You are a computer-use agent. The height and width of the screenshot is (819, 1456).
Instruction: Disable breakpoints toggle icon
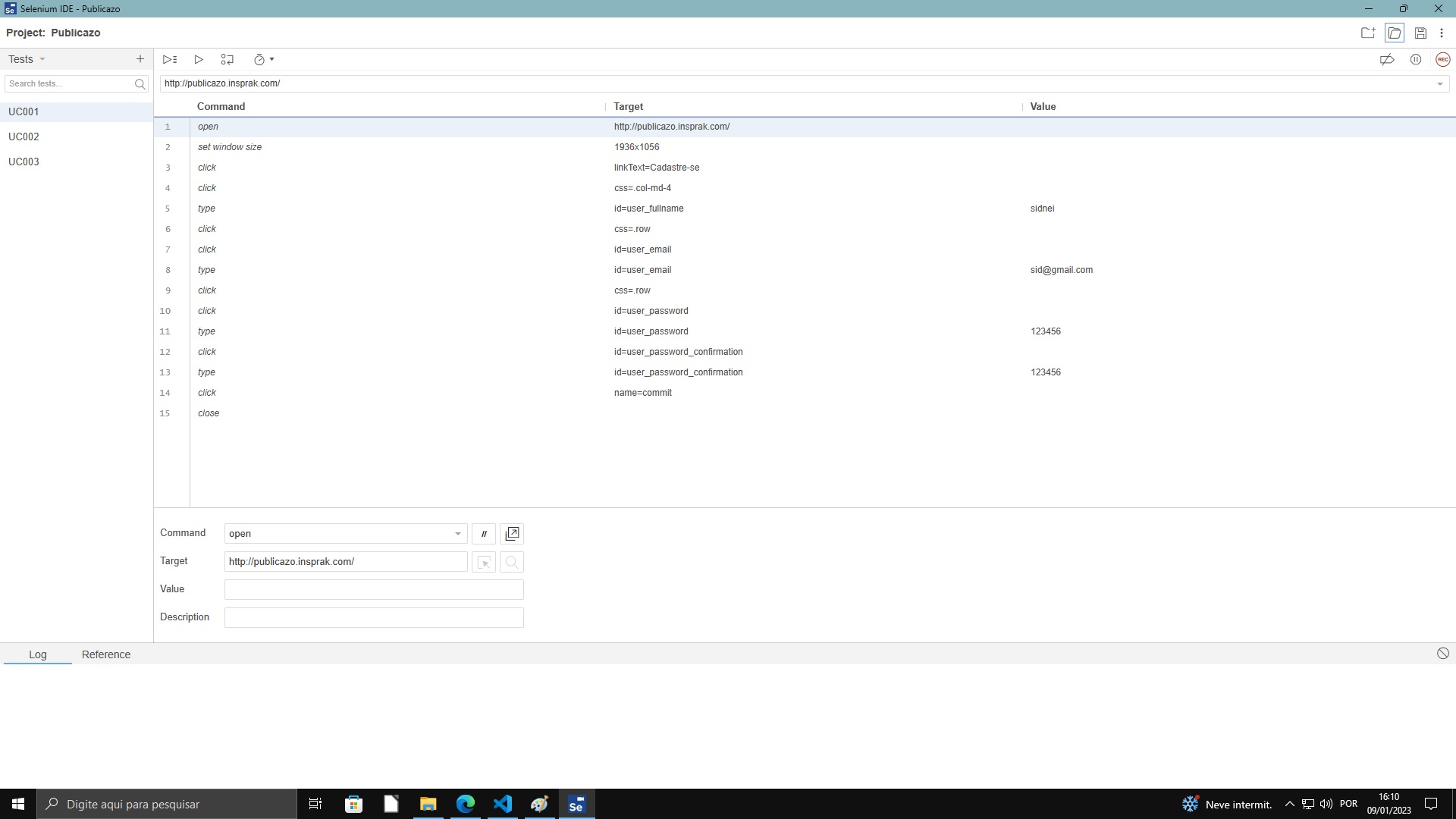pos(1387,59)
